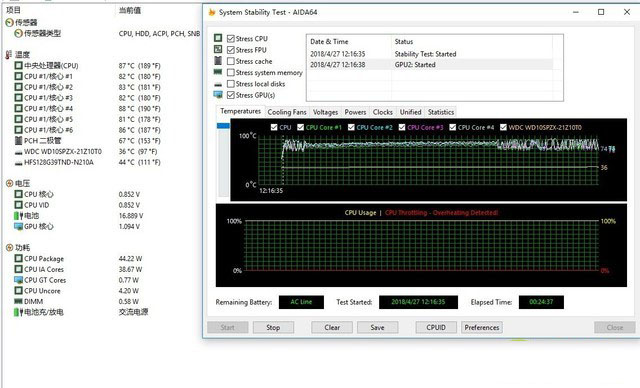640x388 pixels.
Task: Click the 传感器类型 row icon
Action: 18,33
